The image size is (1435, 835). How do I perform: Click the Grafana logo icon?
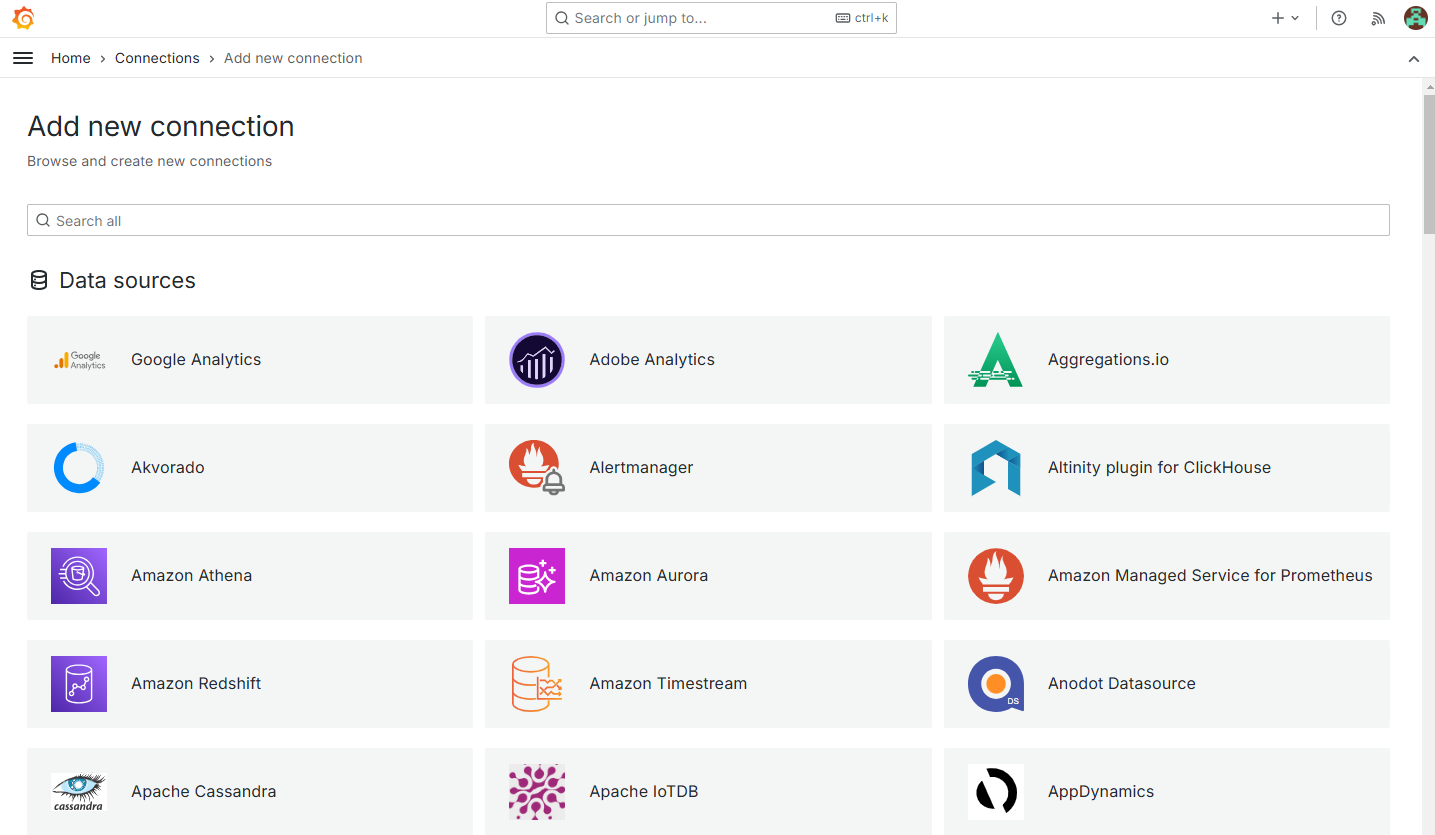[x=23, y=18]
